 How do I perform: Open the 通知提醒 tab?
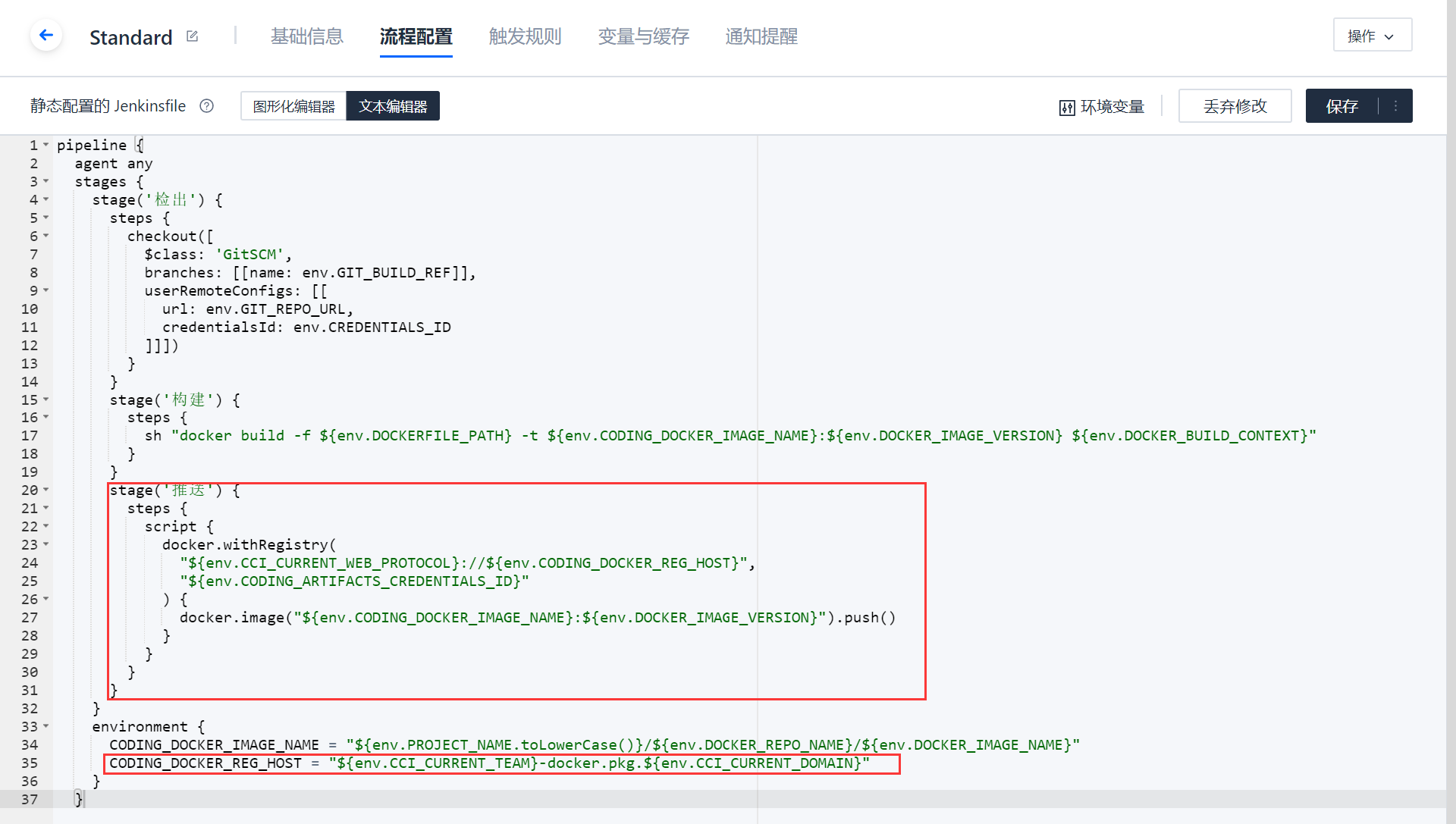761,36
